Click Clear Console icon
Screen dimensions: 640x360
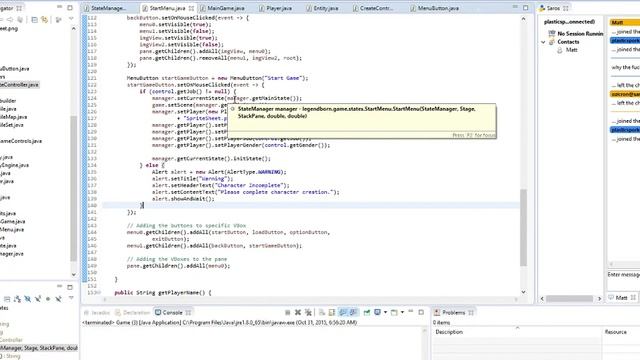click(322, 313)
